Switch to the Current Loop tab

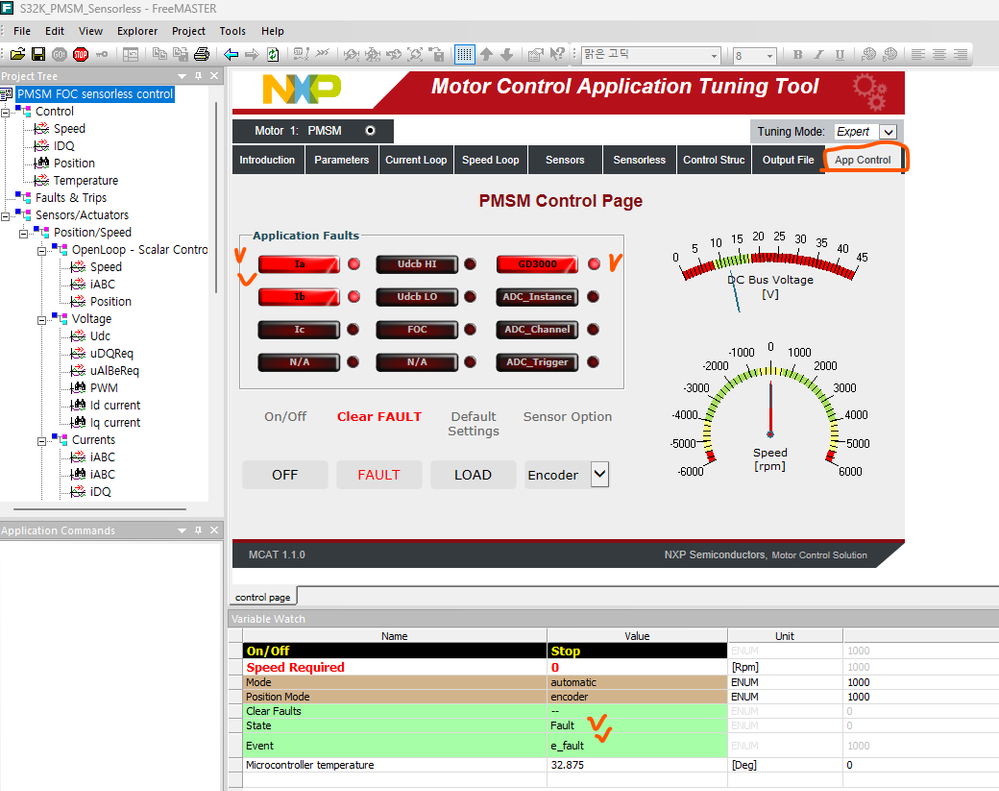point(416,160)
